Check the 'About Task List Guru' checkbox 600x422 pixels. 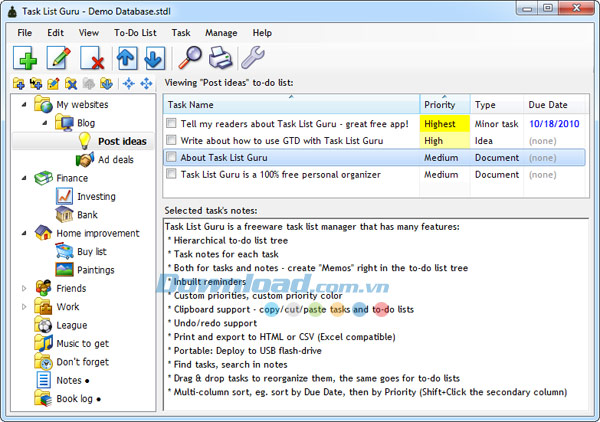click(171, 157)
